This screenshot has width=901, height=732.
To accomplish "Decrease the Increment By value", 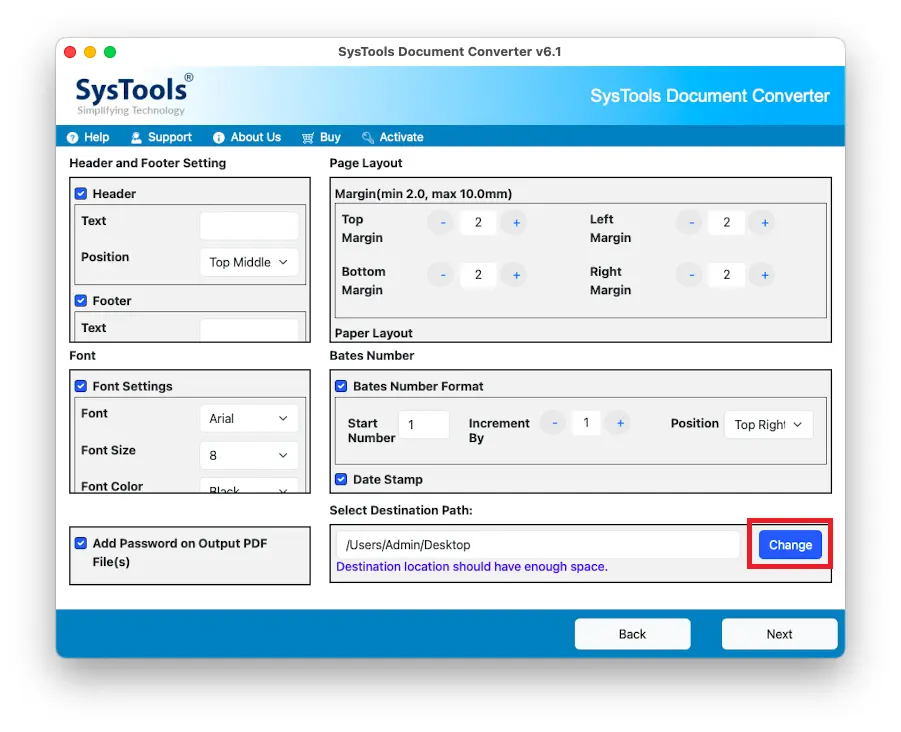I will point(555,423).
